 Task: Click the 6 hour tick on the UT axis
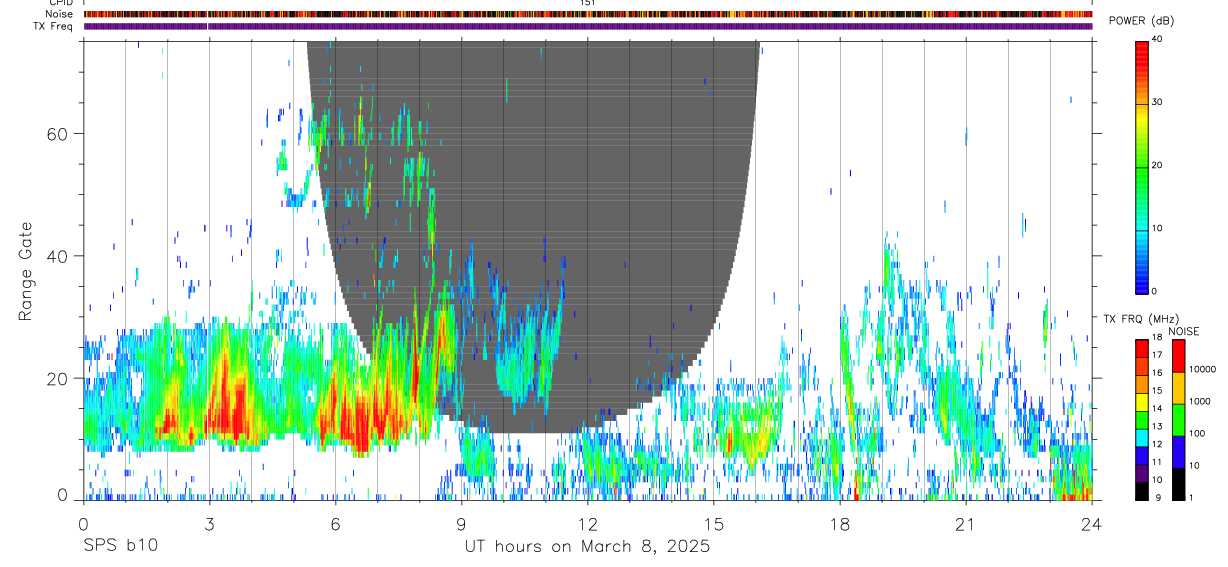coord(335,525)
